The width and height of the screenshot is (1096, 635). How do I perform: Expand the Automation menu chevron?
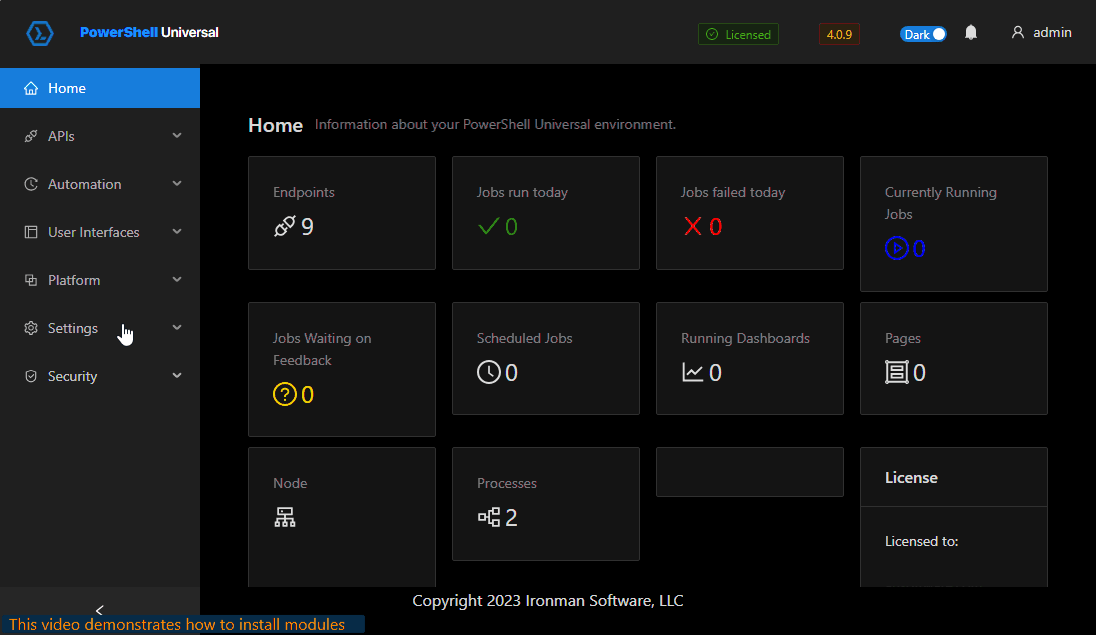coord(177,184)
